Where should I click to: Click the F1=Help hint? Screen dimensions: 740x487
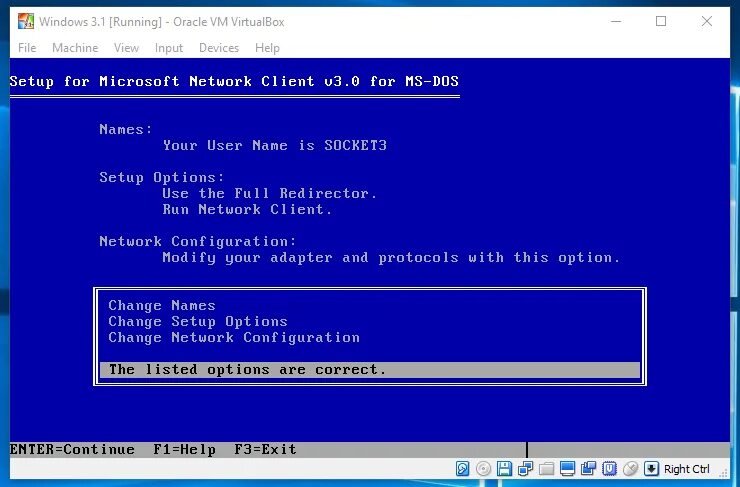(185, 450)
